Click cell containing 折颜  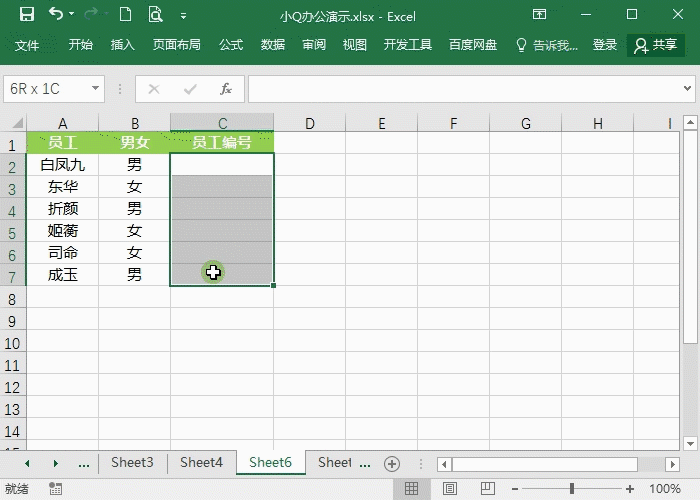[62, 208]
